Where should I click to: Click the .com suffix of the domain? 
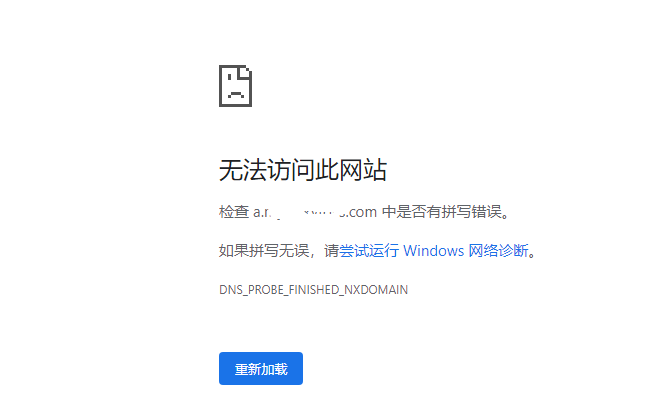(x=360, y=212)
